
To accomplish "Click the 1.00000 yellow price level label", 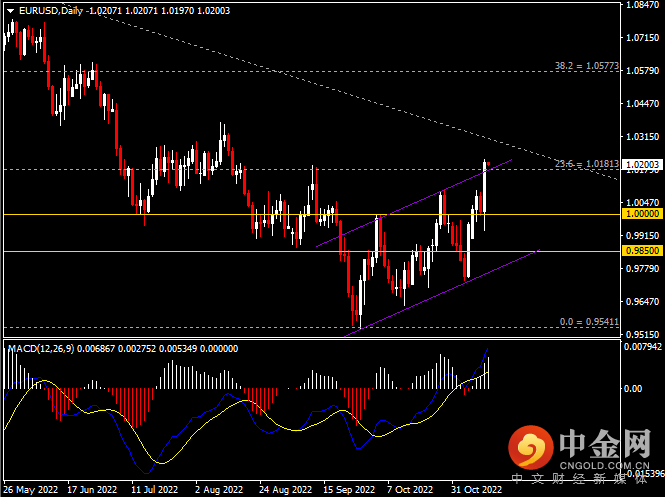I will (x=643, y=214).
